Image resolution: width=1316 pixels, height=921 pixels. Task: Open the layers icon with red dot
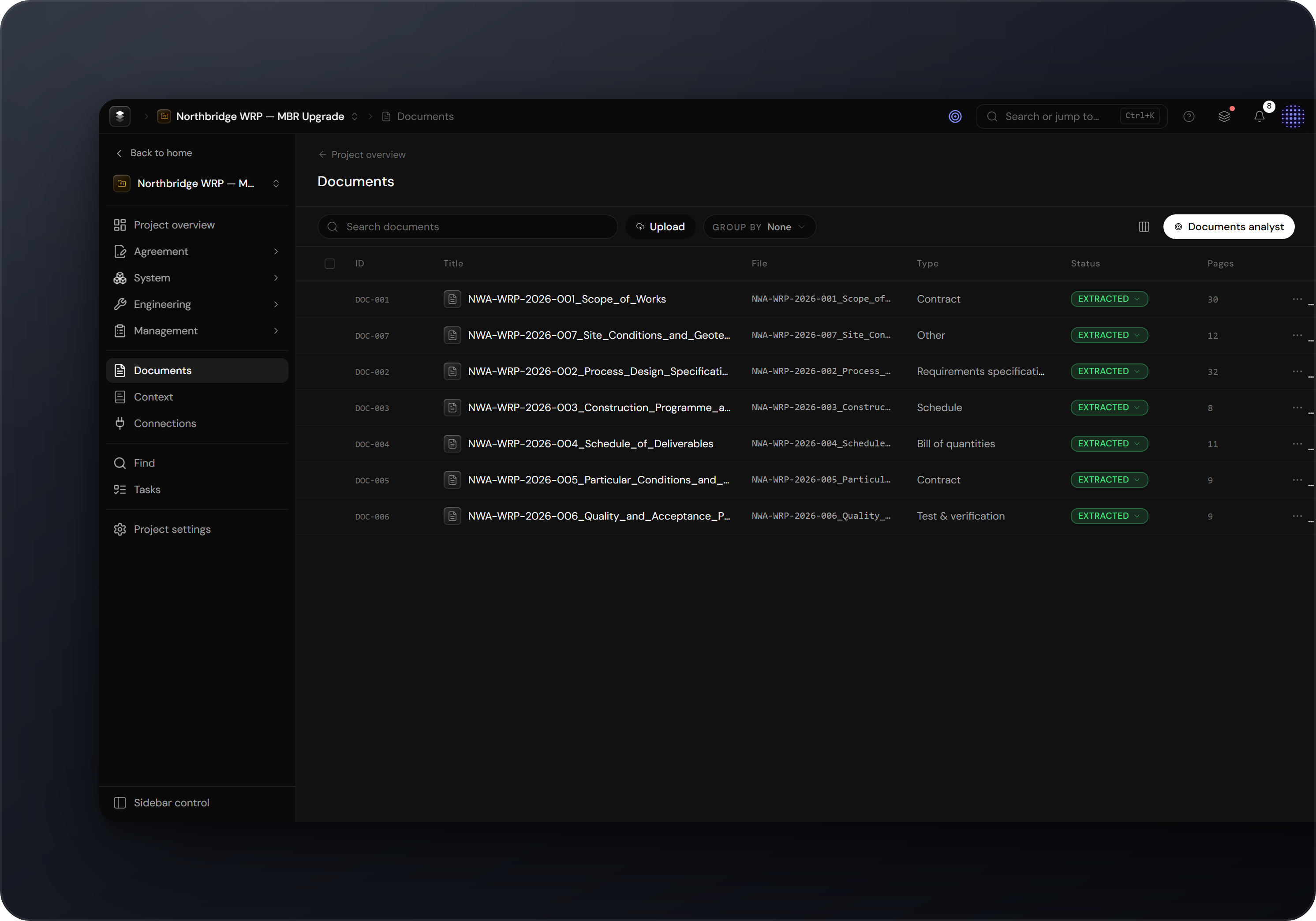click(x=1224, y=116)
